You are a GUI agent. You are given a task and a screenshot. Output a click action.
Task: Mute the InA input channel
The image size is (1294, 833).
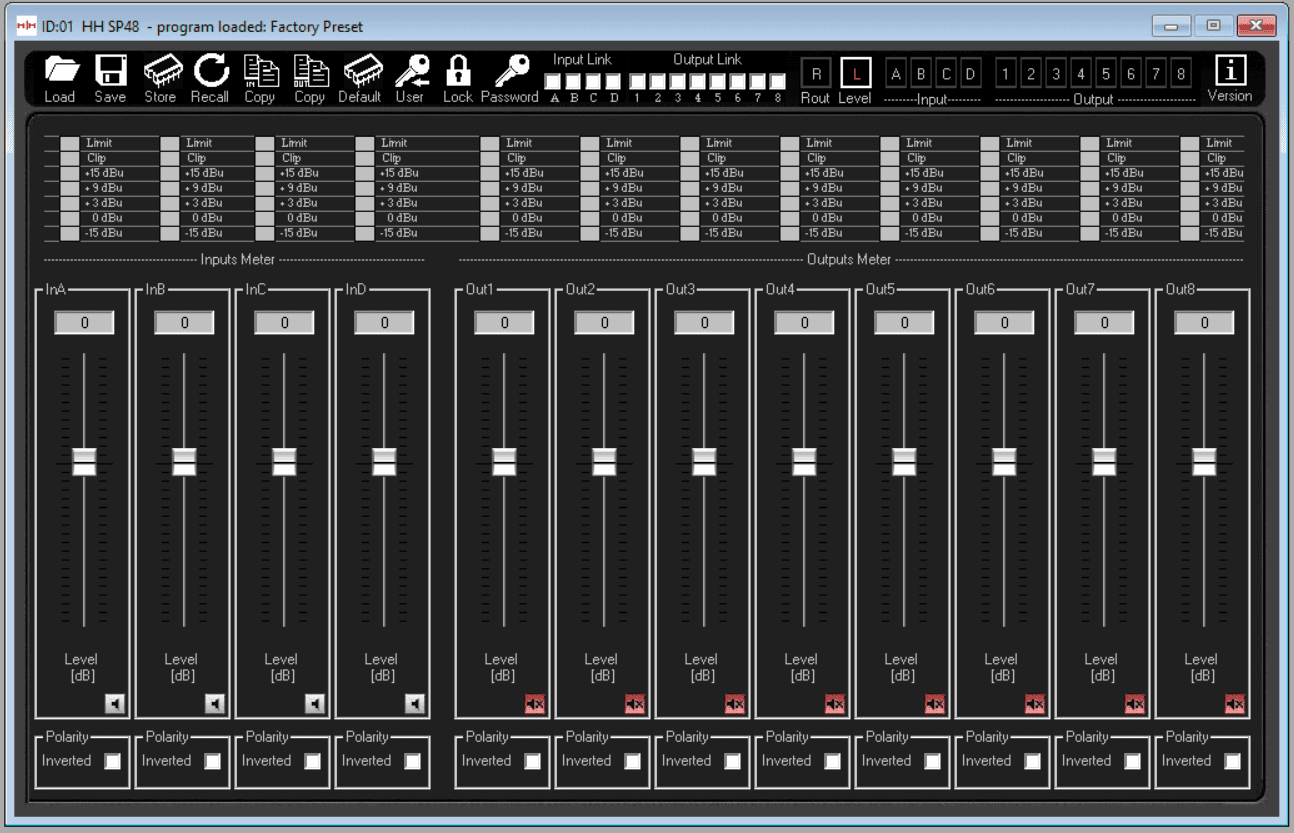(x=115, y=704)
